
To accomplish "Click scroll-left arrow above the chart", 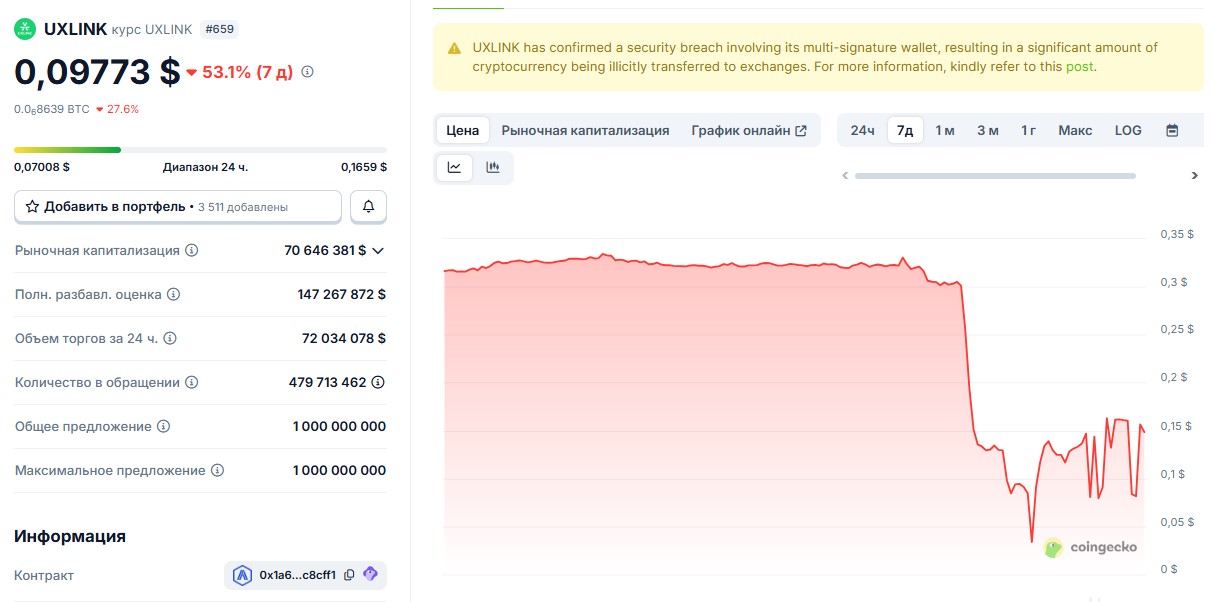I will (x=845, y=176).
